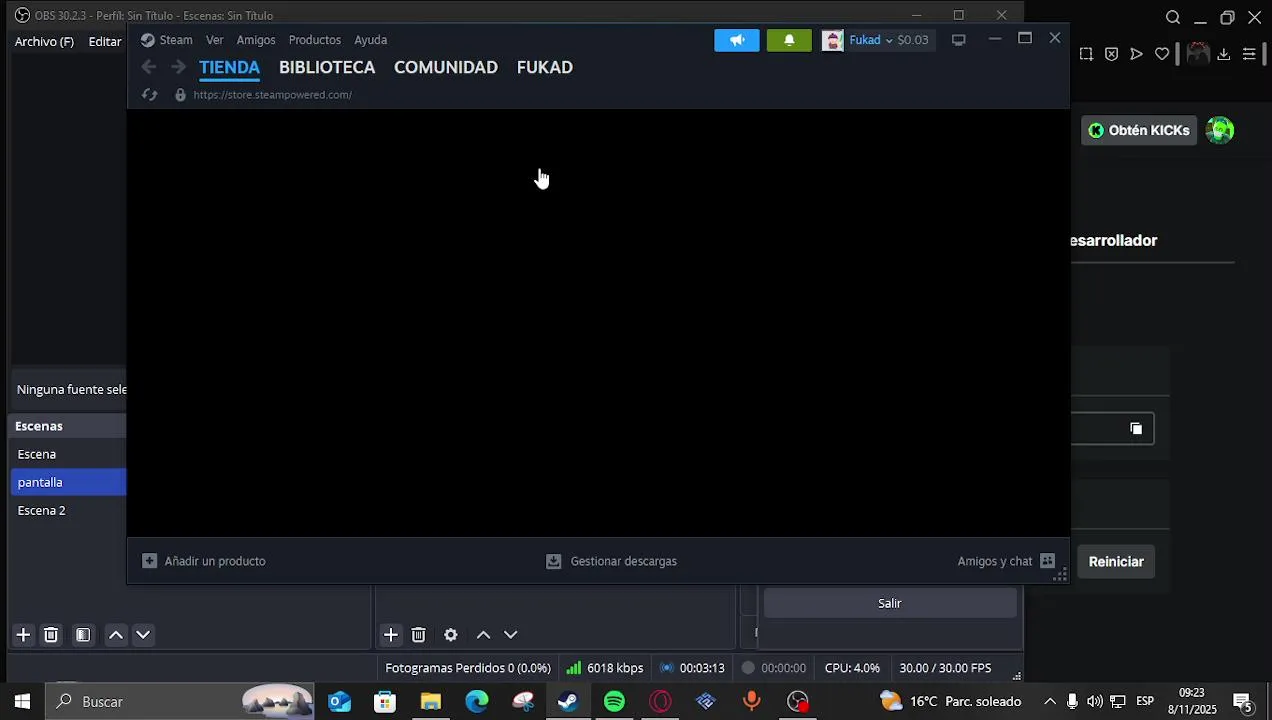
Task: Open the browser downloads icon
Action: [x=1223, y=54]
